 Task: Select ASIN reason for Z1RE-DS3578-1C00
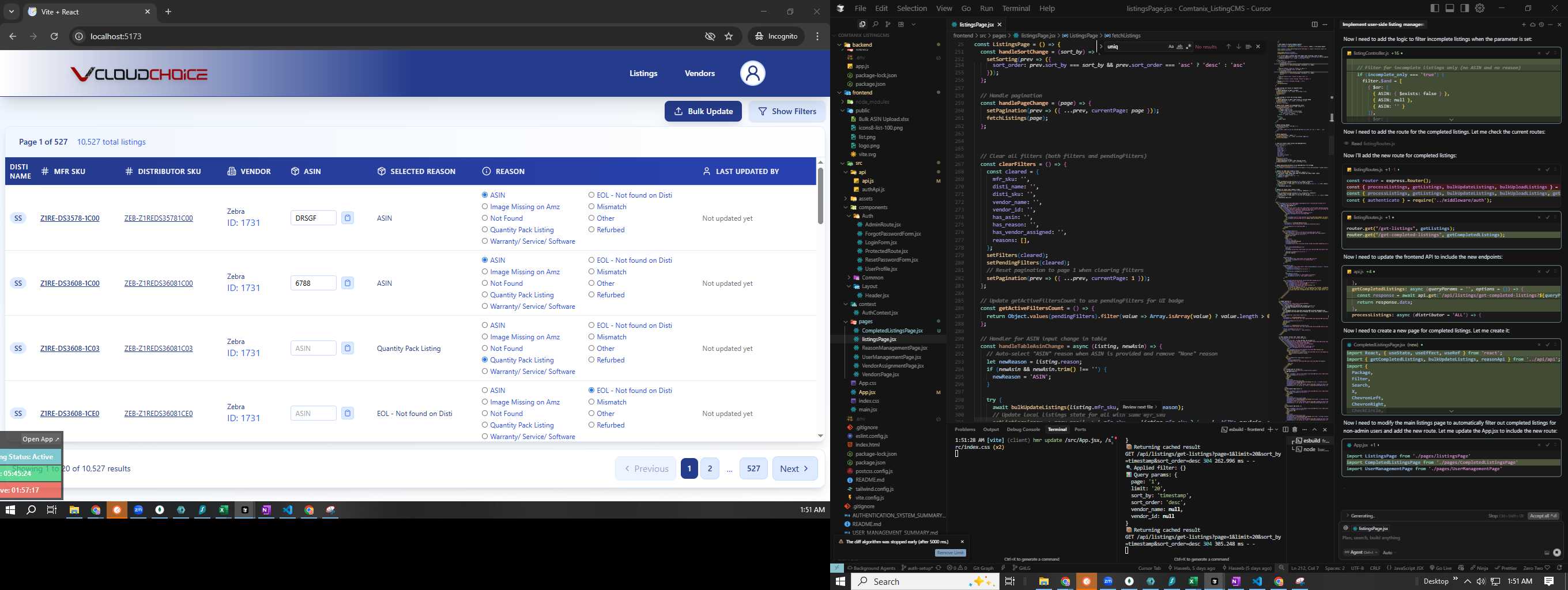[485, 195]
